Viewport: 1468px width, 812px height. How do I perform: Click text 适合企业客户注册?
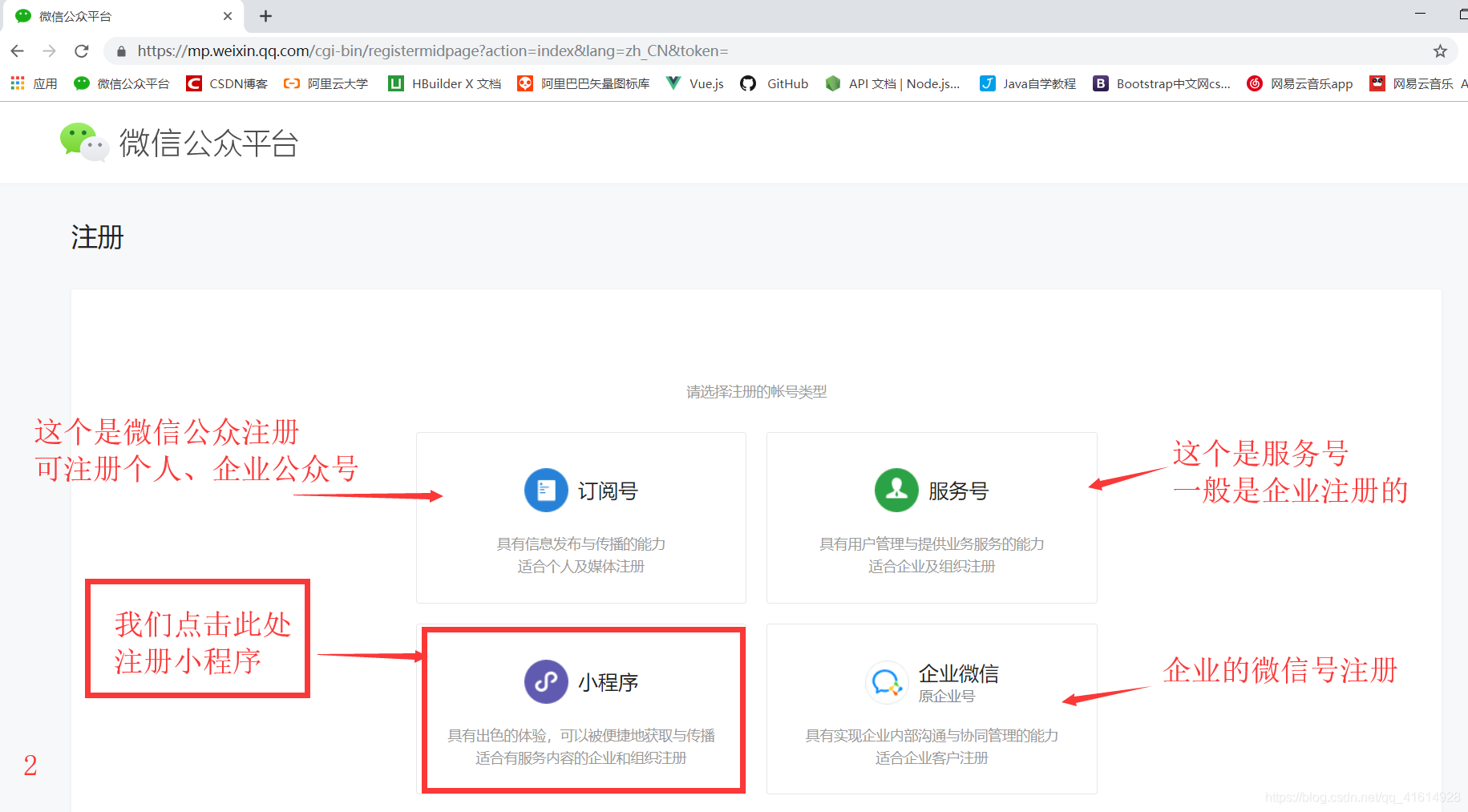(x=932, y=758)
